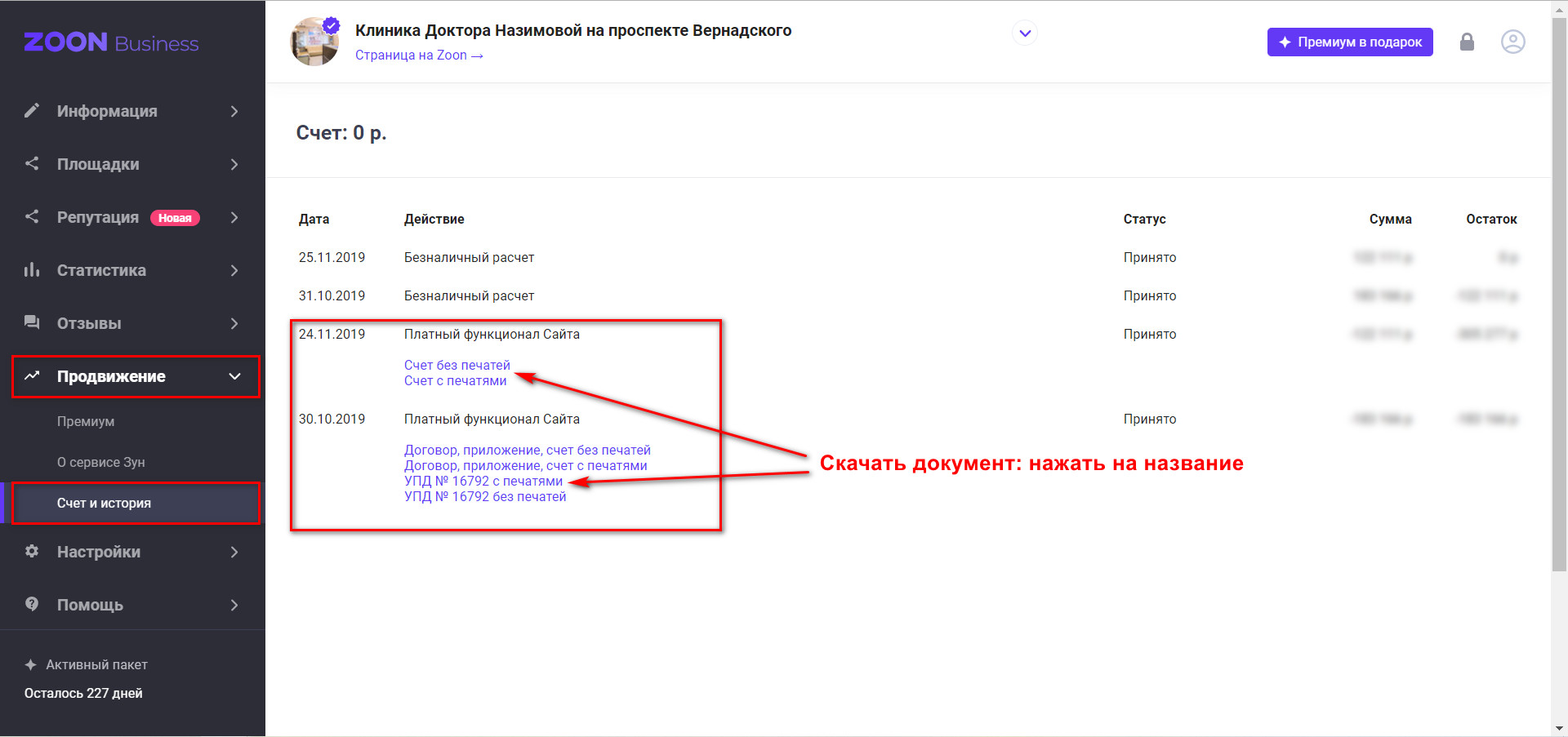Open the Настройки sidebar menu
This screenshot has height=737, width=1568.
tap(132, 552)
